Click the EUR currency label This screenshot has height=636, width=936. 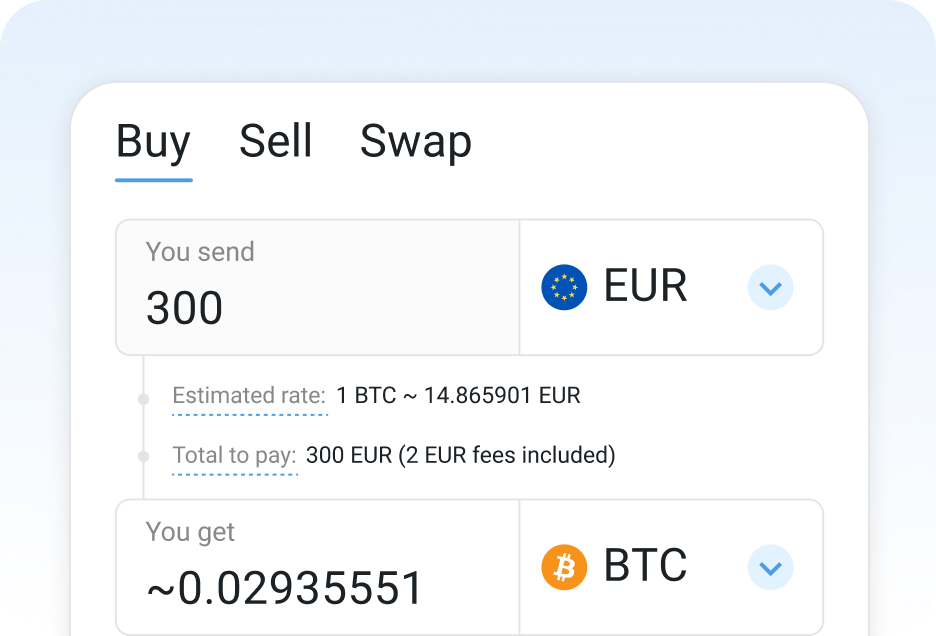pyautogui.click(x=645, y=287)
